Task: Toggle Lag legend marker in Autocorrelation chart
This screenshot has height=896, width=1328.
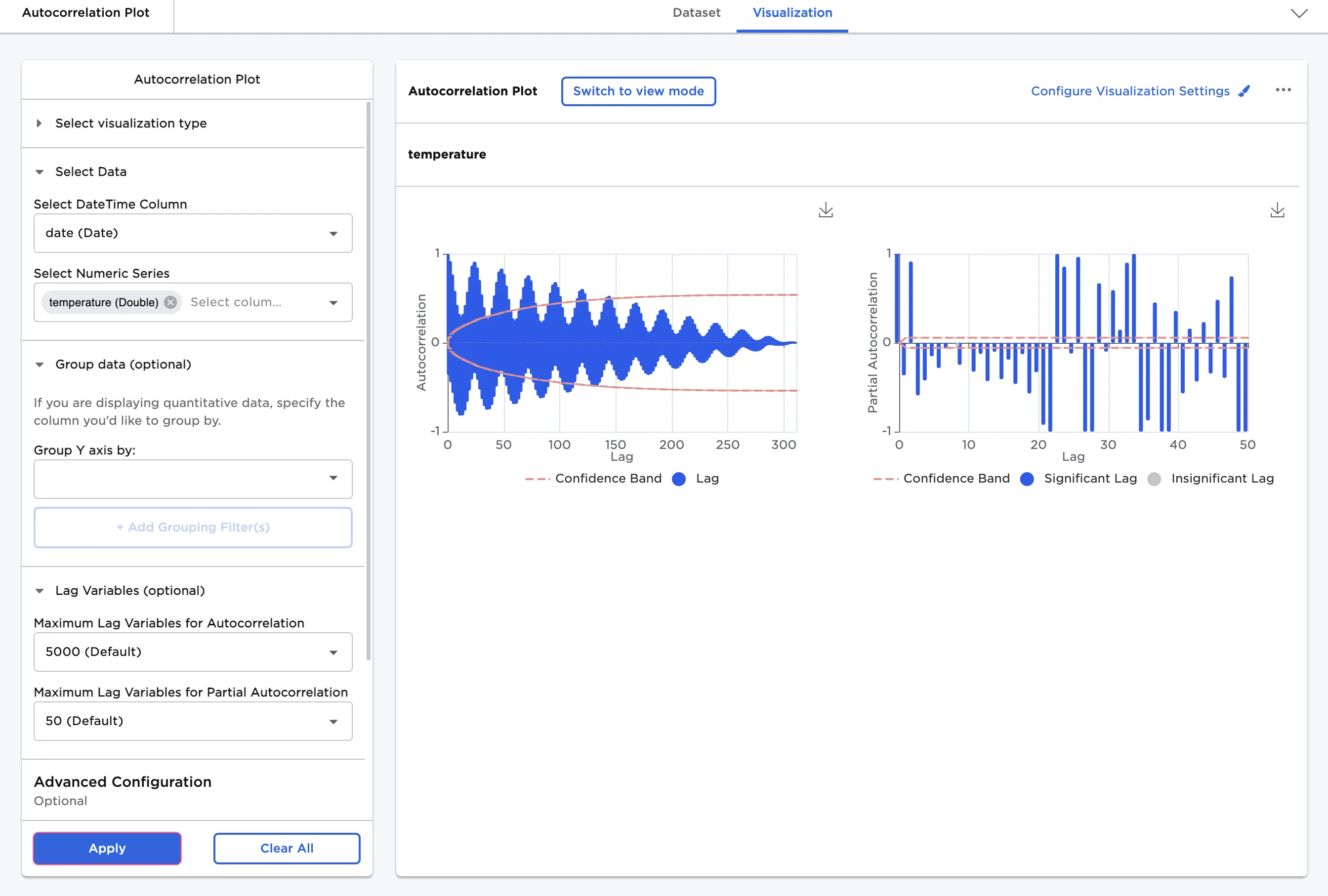Action: 679,479
